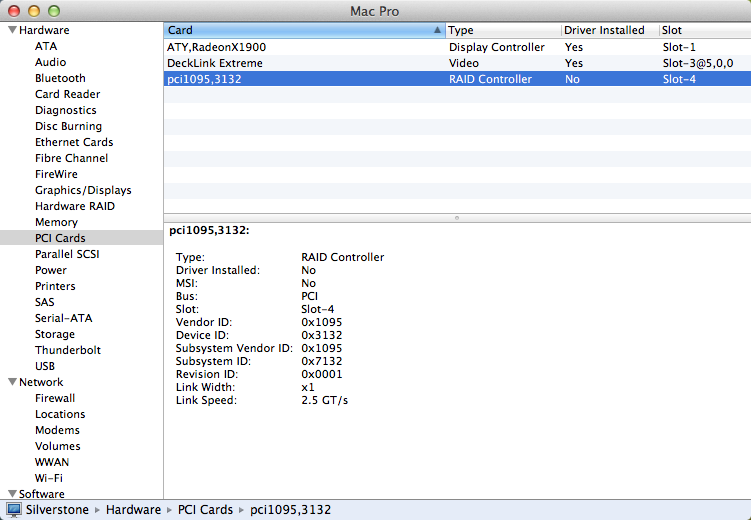The height and width of the screenshot is (520, 751).
Task: Open Firewall under Network
Action: 55,398
